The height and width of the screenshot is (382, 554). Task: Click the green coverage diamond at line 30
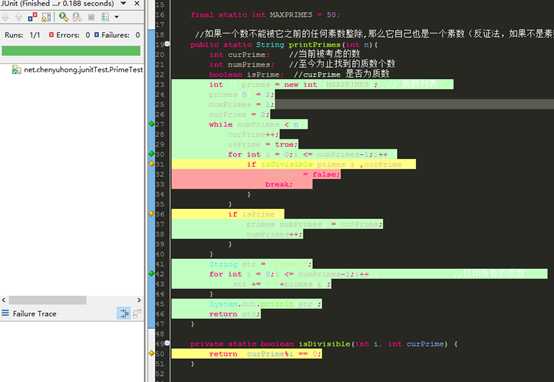(152, 154)
